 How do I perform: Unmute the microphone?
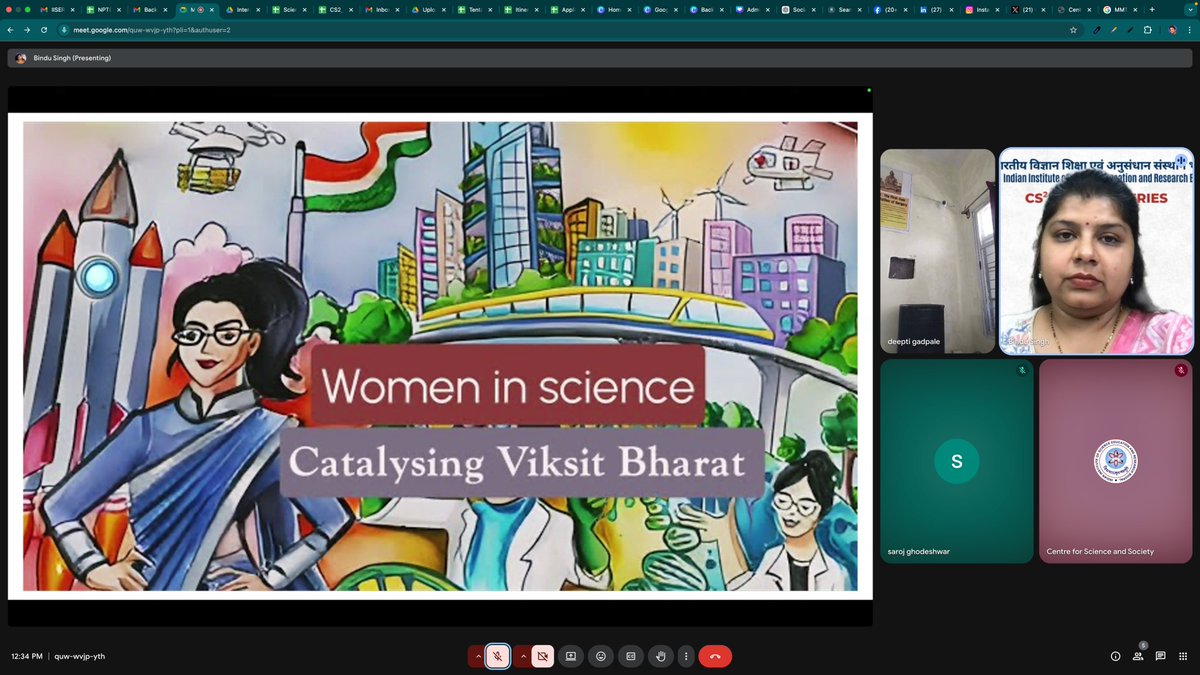click(x=498, y=656)
